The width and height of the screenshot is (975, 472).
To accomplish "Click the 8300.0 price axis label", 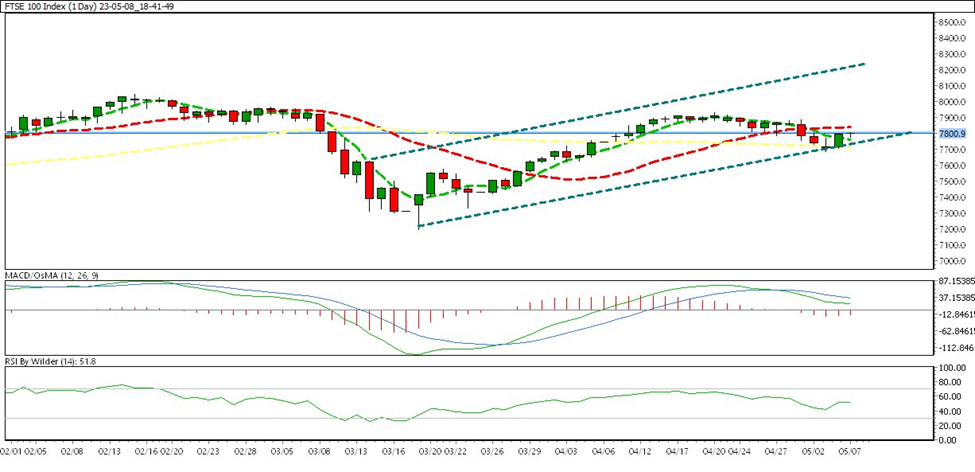I will click(x=951, y=54).
